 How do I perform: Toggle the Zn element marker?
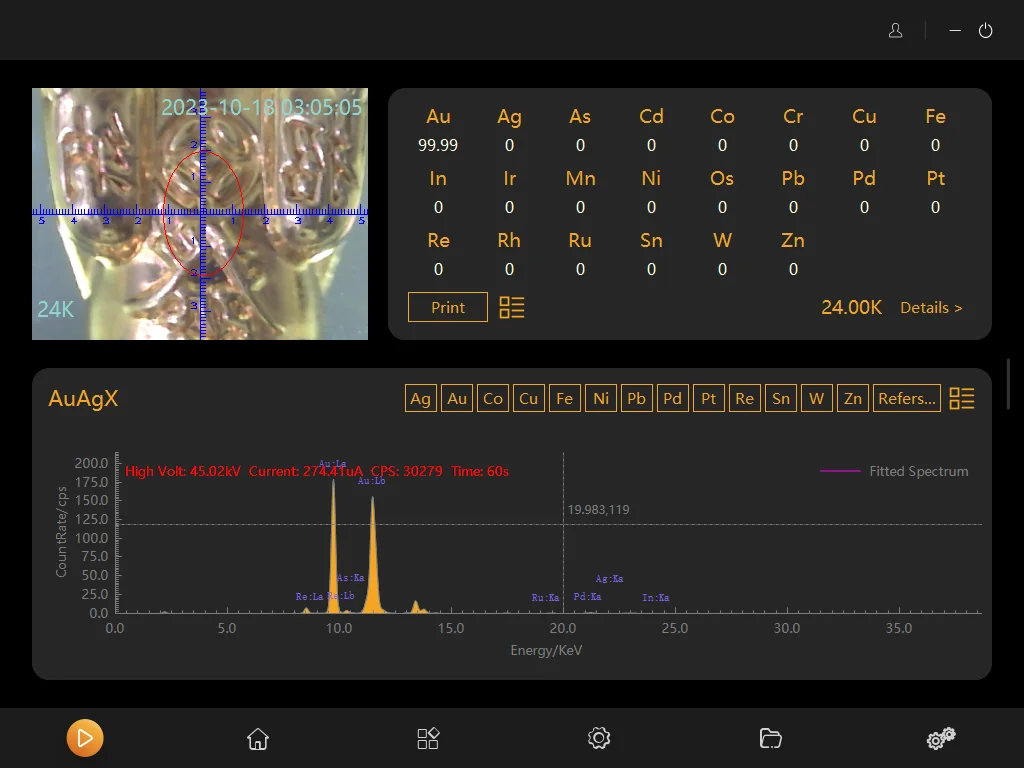coord(853,398)
